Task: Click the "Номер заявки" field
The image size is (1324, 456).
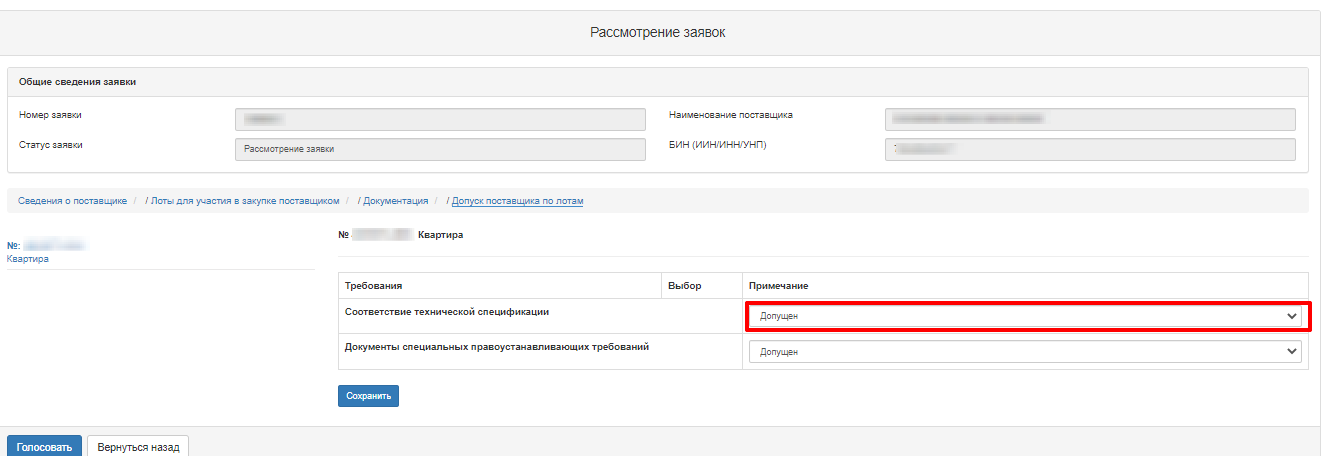Action: click(440, 119)
